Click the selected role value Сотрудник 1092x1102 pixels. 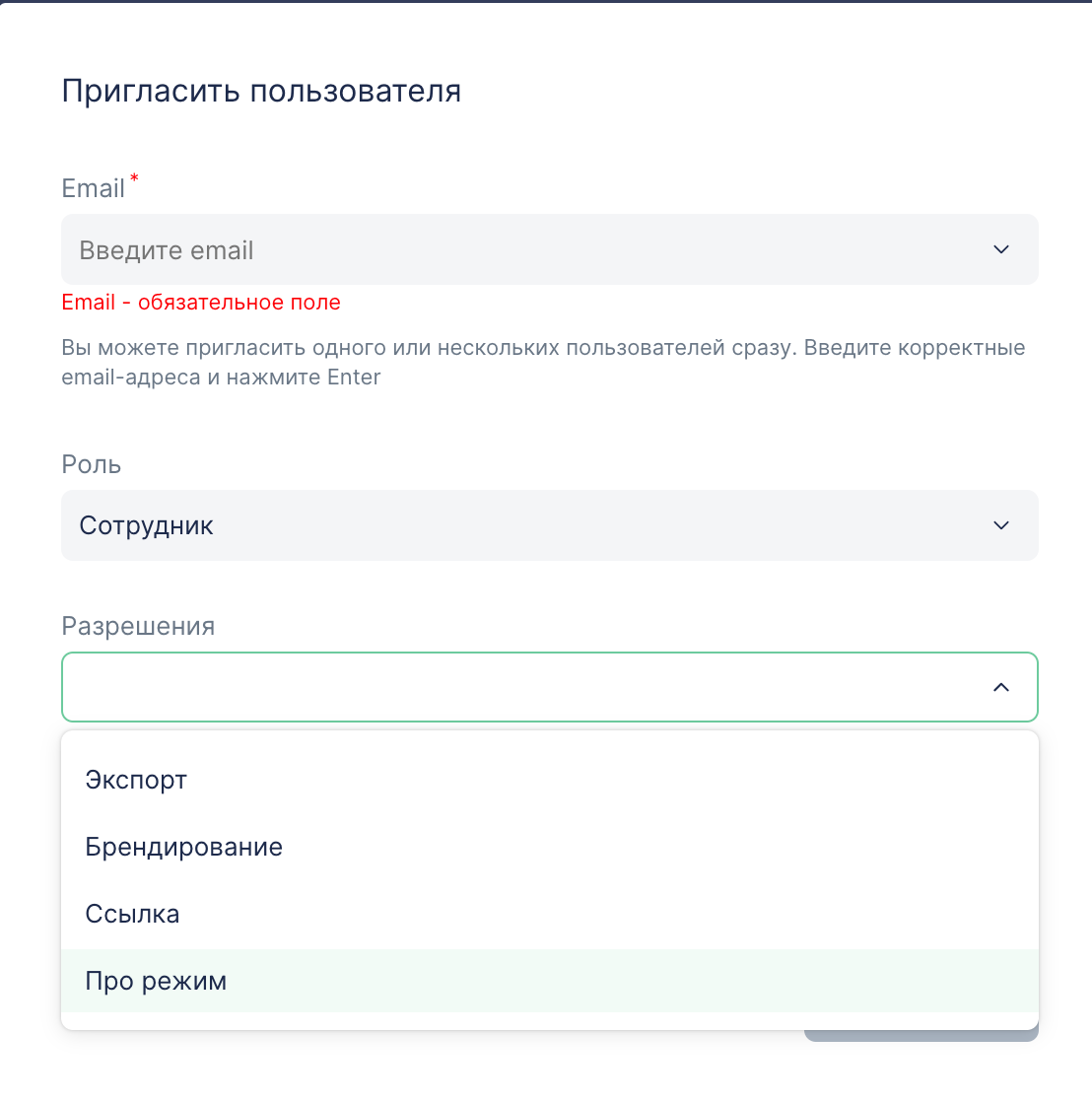(x=147, y=525)
